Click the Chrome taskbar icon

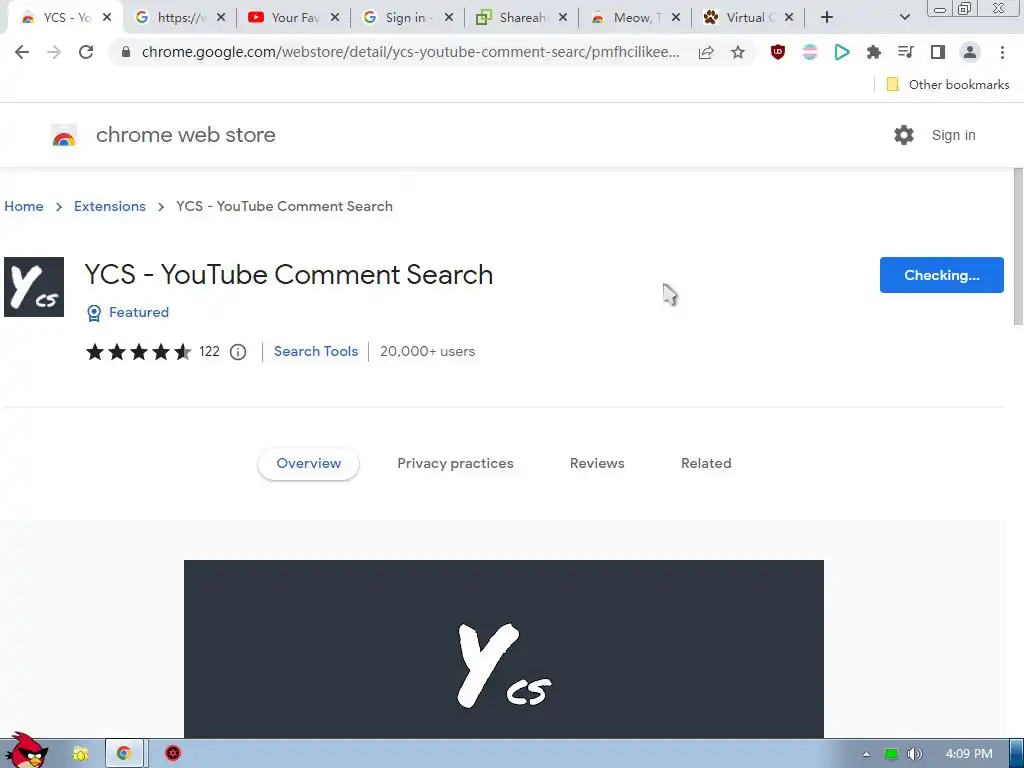[x=124, y=754]
